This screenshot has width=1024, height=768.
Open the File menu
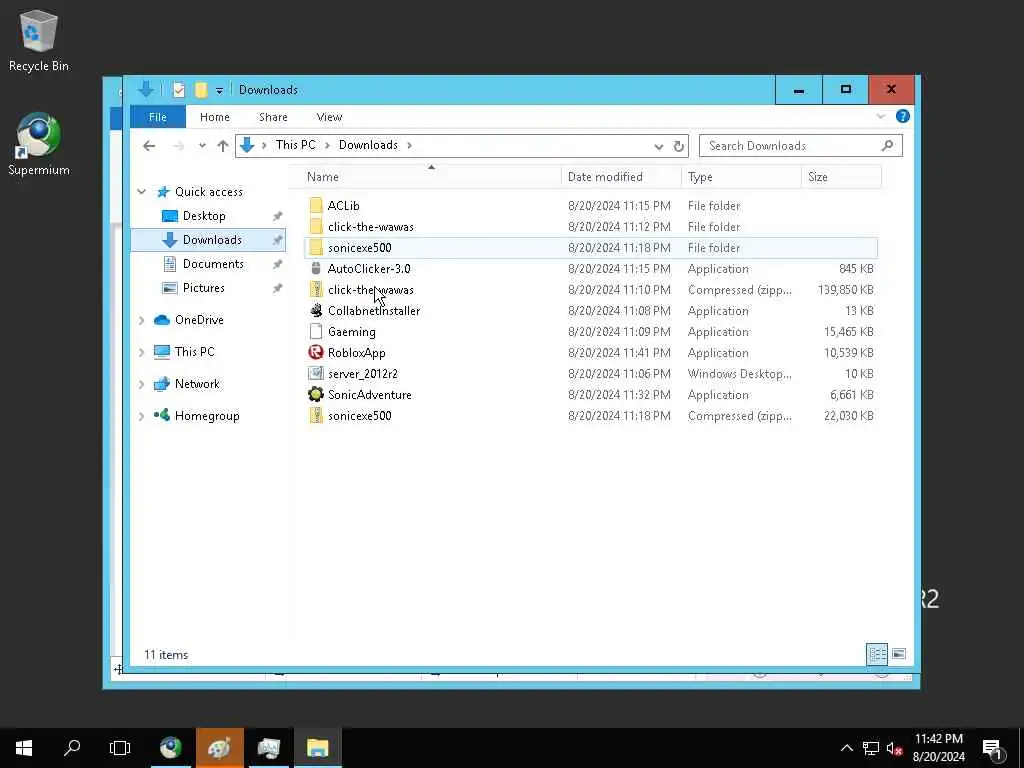point(158,117)
